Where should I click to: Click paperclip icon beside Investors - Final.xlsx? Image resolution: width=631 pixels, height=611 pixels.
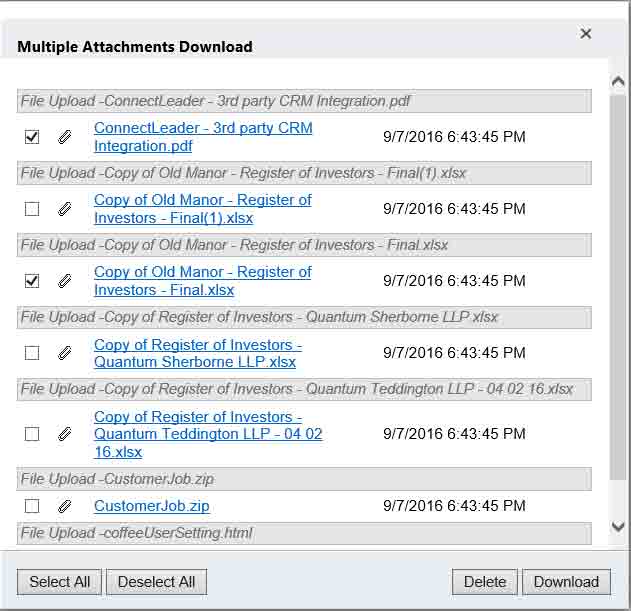click(65, 281)
